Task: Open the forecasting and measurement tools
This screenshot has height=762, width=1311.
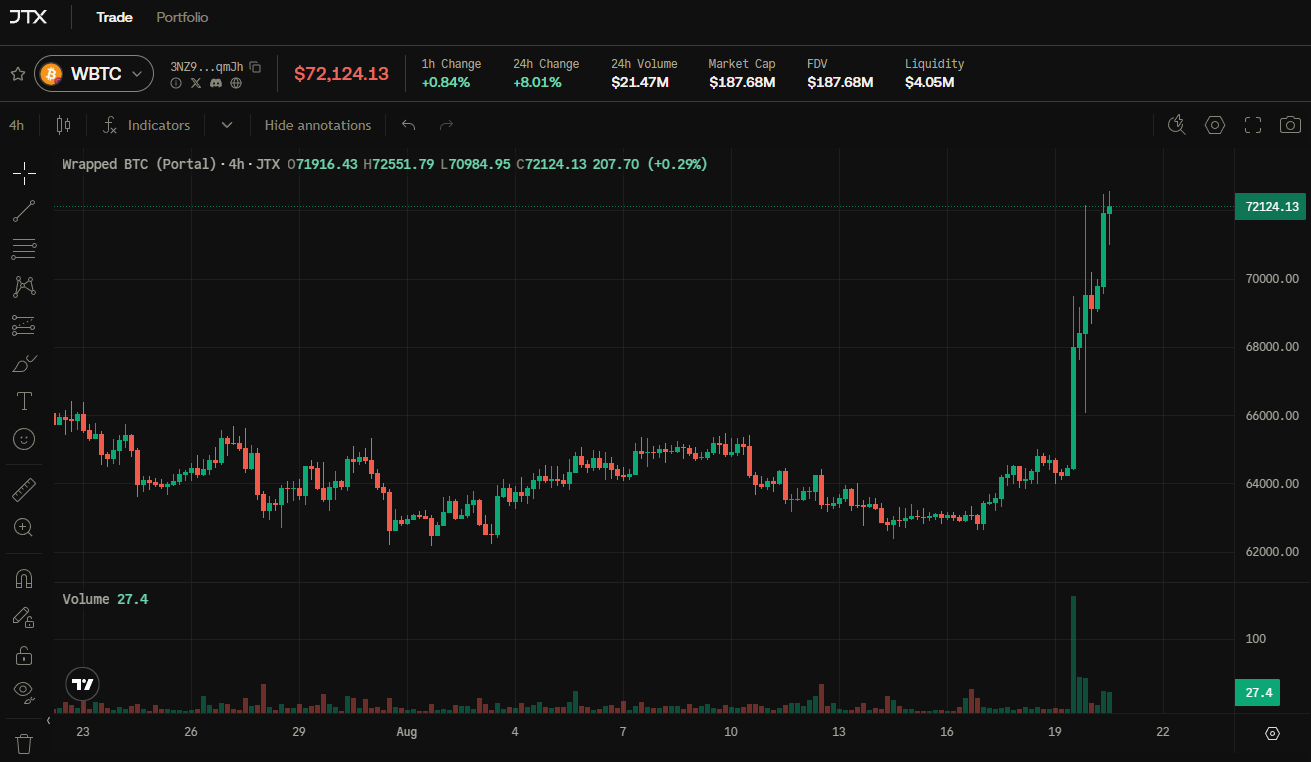Action: click(x=25, y=325)
